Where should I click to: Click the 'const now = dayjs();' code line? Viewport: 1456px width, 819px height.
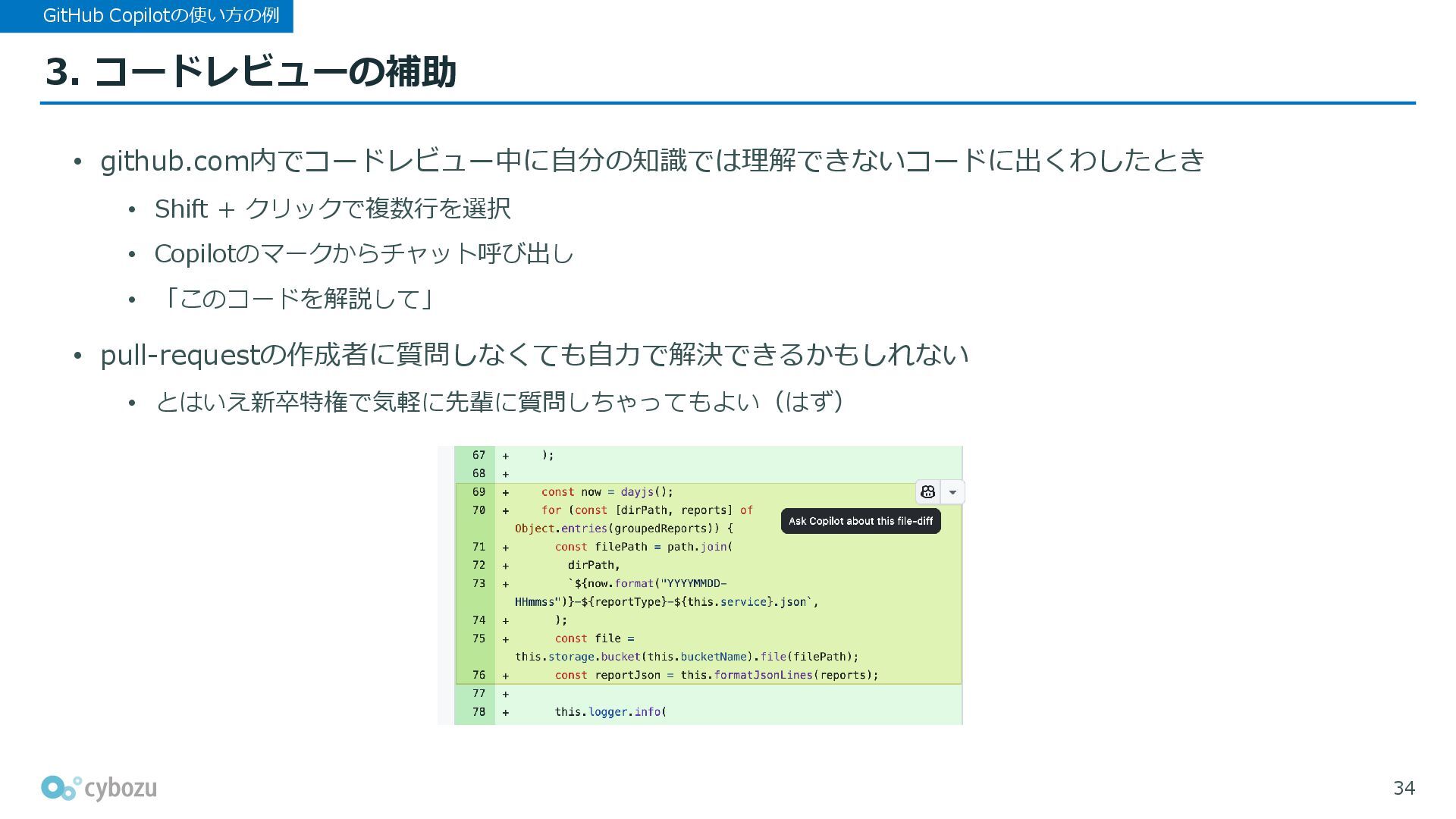[607, 492]
